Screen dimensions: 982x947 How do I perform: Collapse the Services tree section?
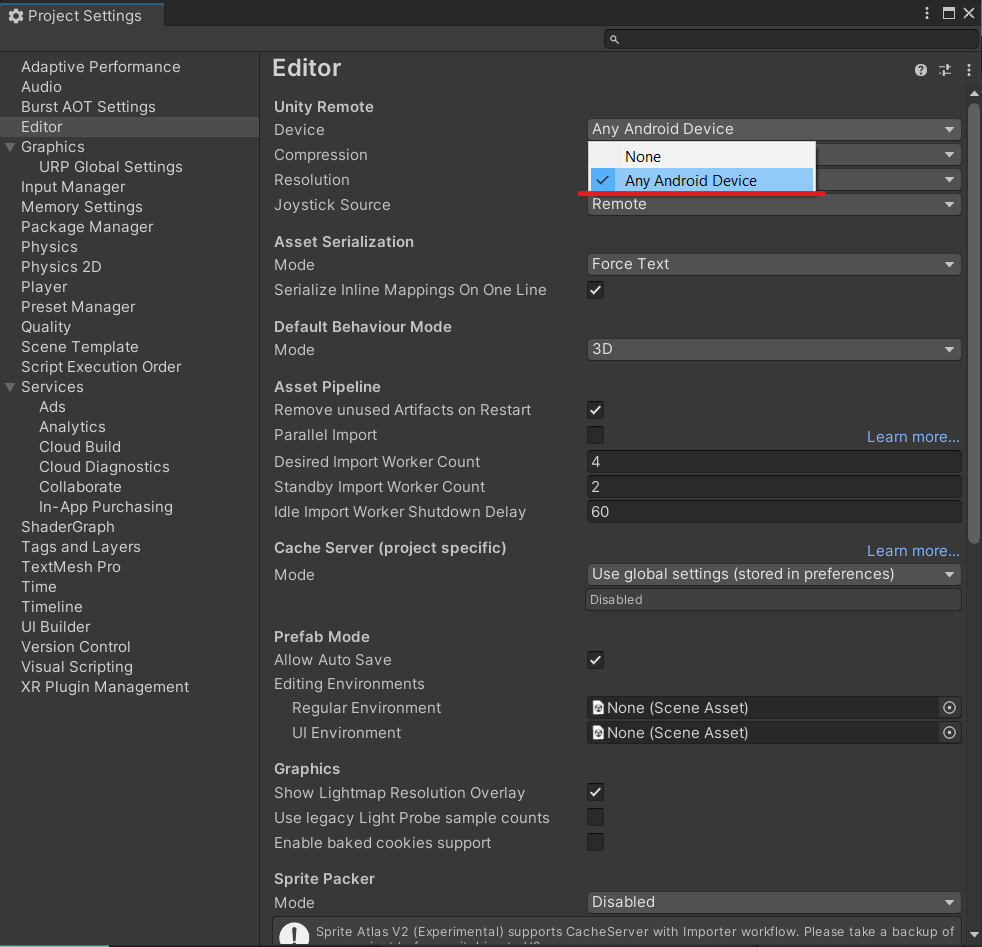pyautogui.click(x=10, y=387)
